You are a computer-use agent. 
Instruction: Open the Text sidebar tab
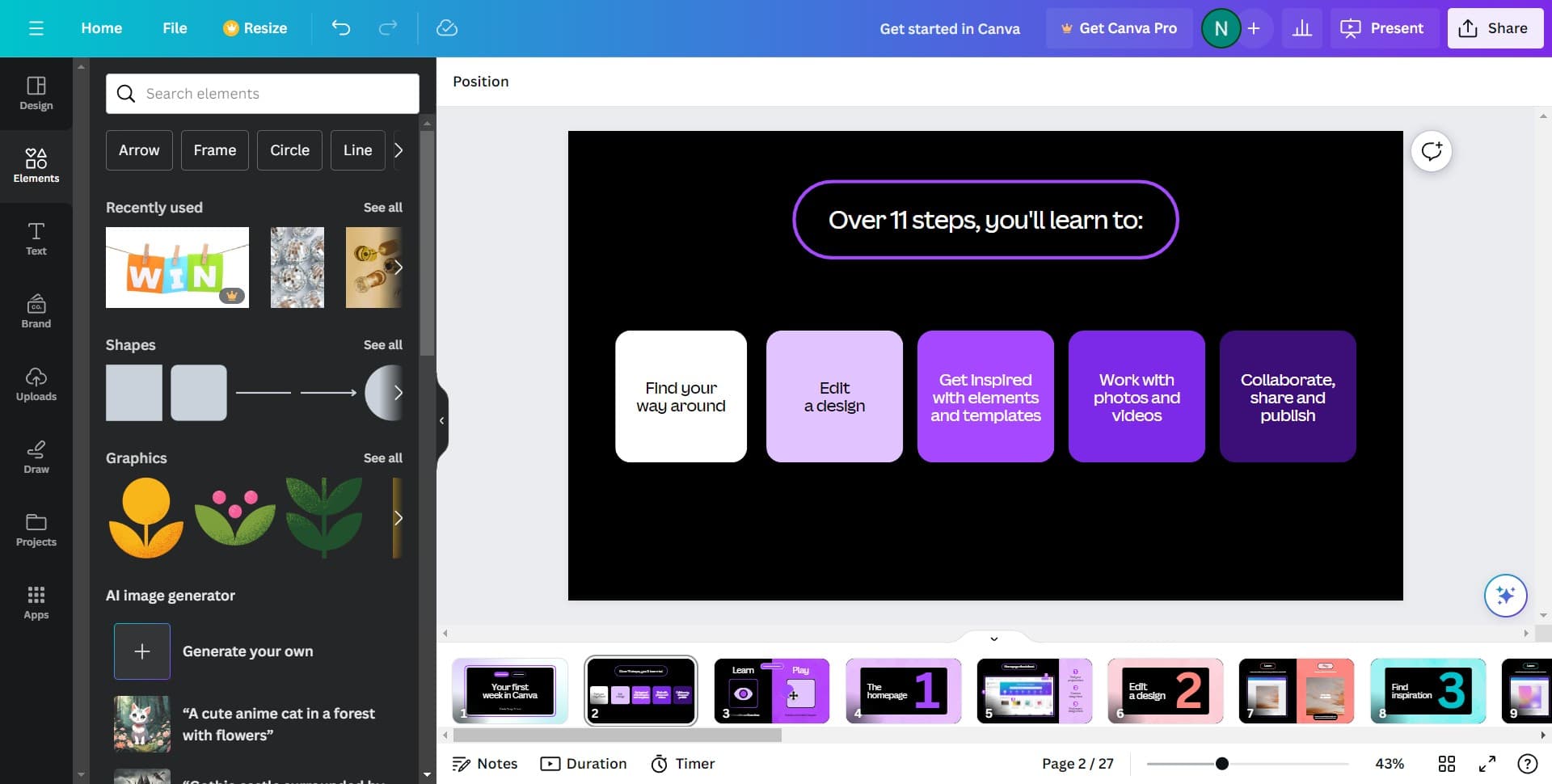tap(36, 239)
